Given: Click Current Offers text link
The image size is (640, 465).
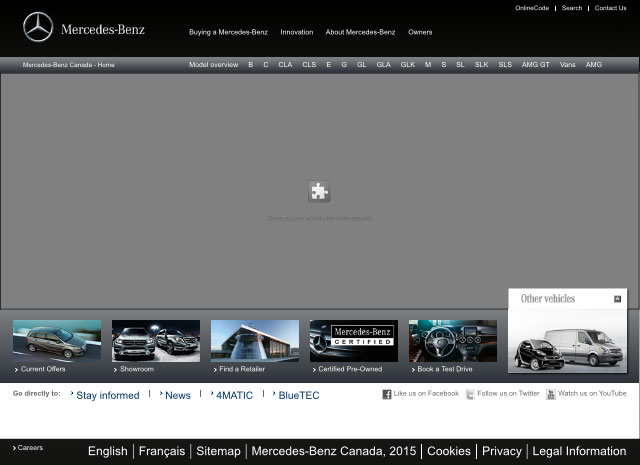Looking at the screenshot, I should click(x=43, y=369).
